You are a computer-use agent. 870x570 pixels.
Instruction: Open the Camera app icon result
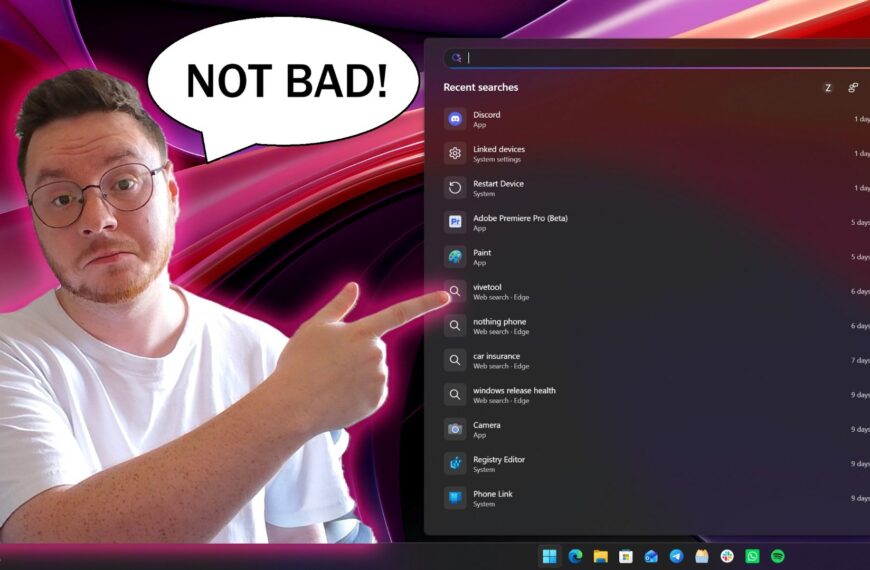click(455, 429)
